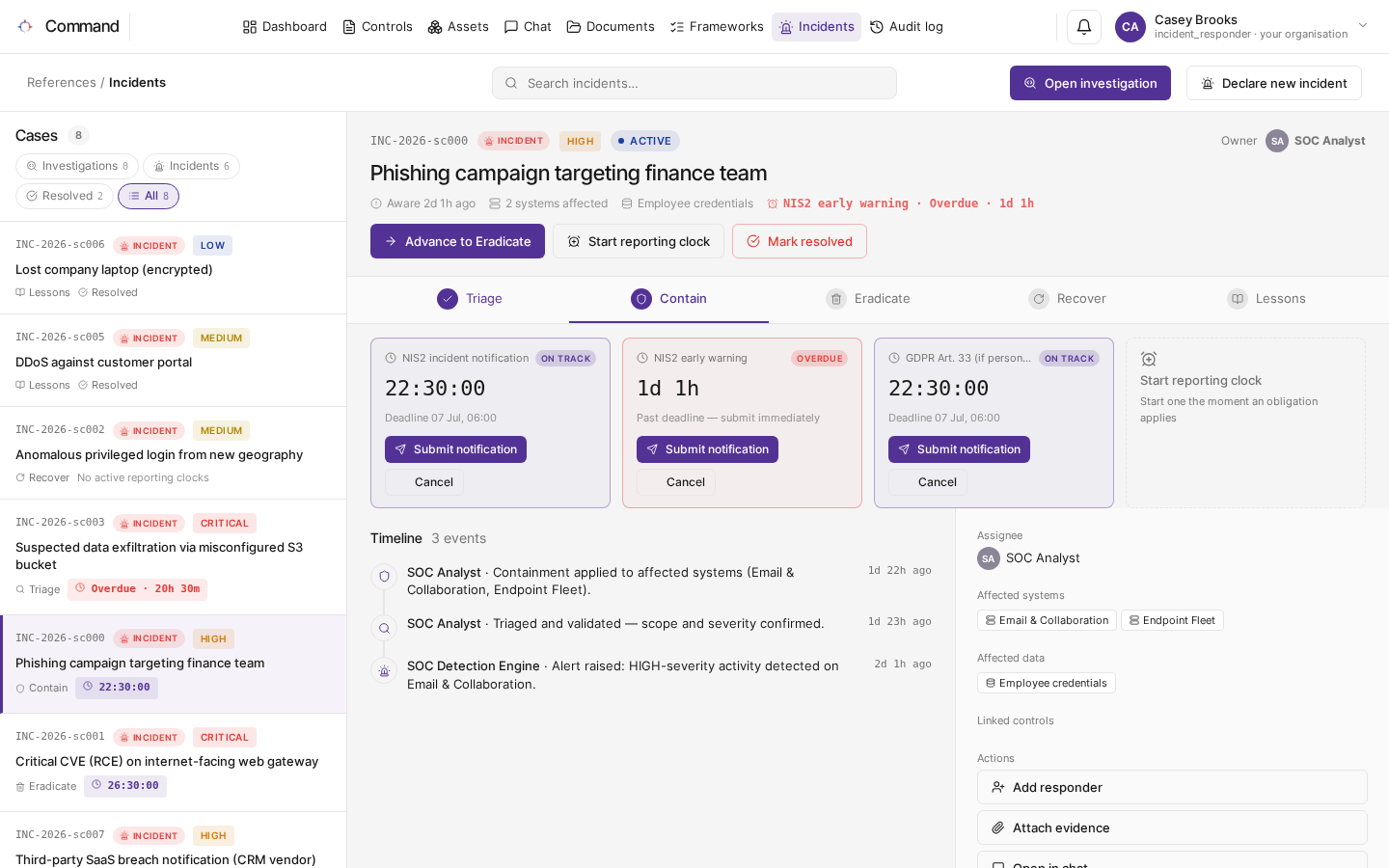The width and height of the screenshot is (1389, 868).
Task: Submit the overdue NIS2 early warning
Action: point(707,449)
